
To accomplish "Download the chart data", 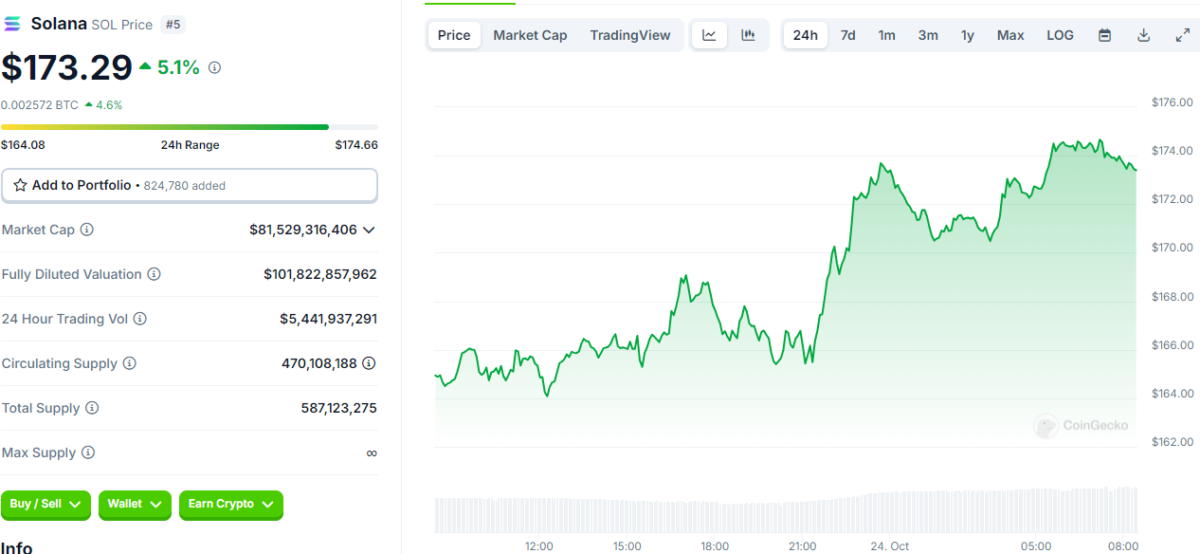I will [1143, 35].
